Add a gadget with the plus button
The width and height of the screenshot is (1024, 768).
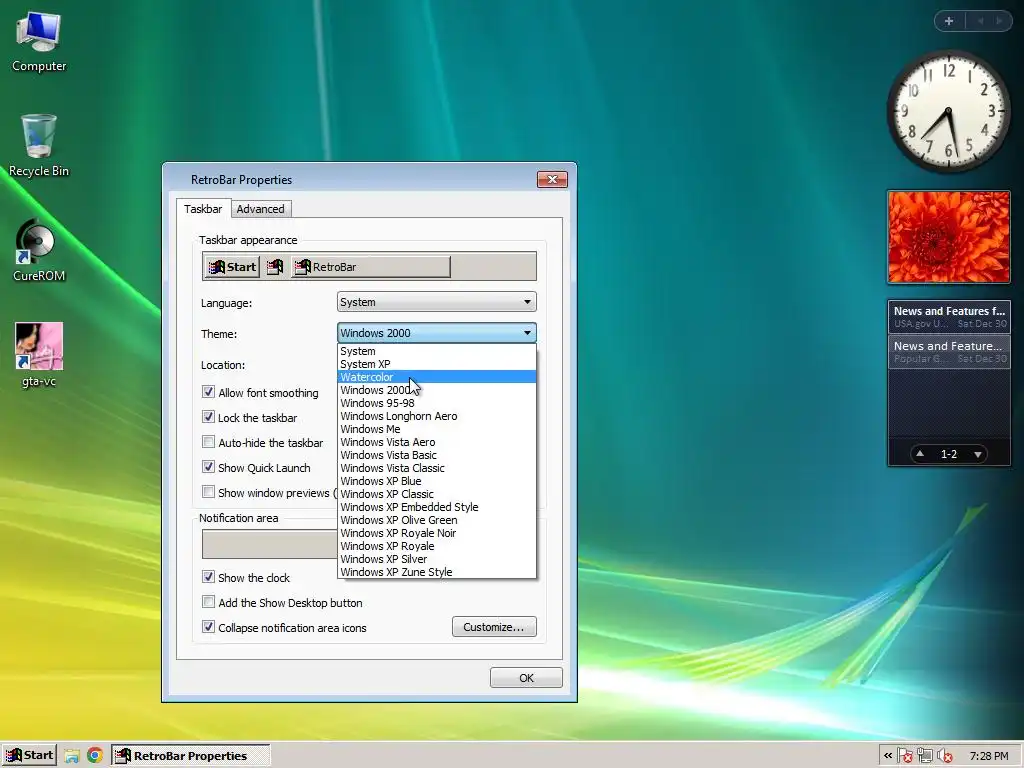949,21
